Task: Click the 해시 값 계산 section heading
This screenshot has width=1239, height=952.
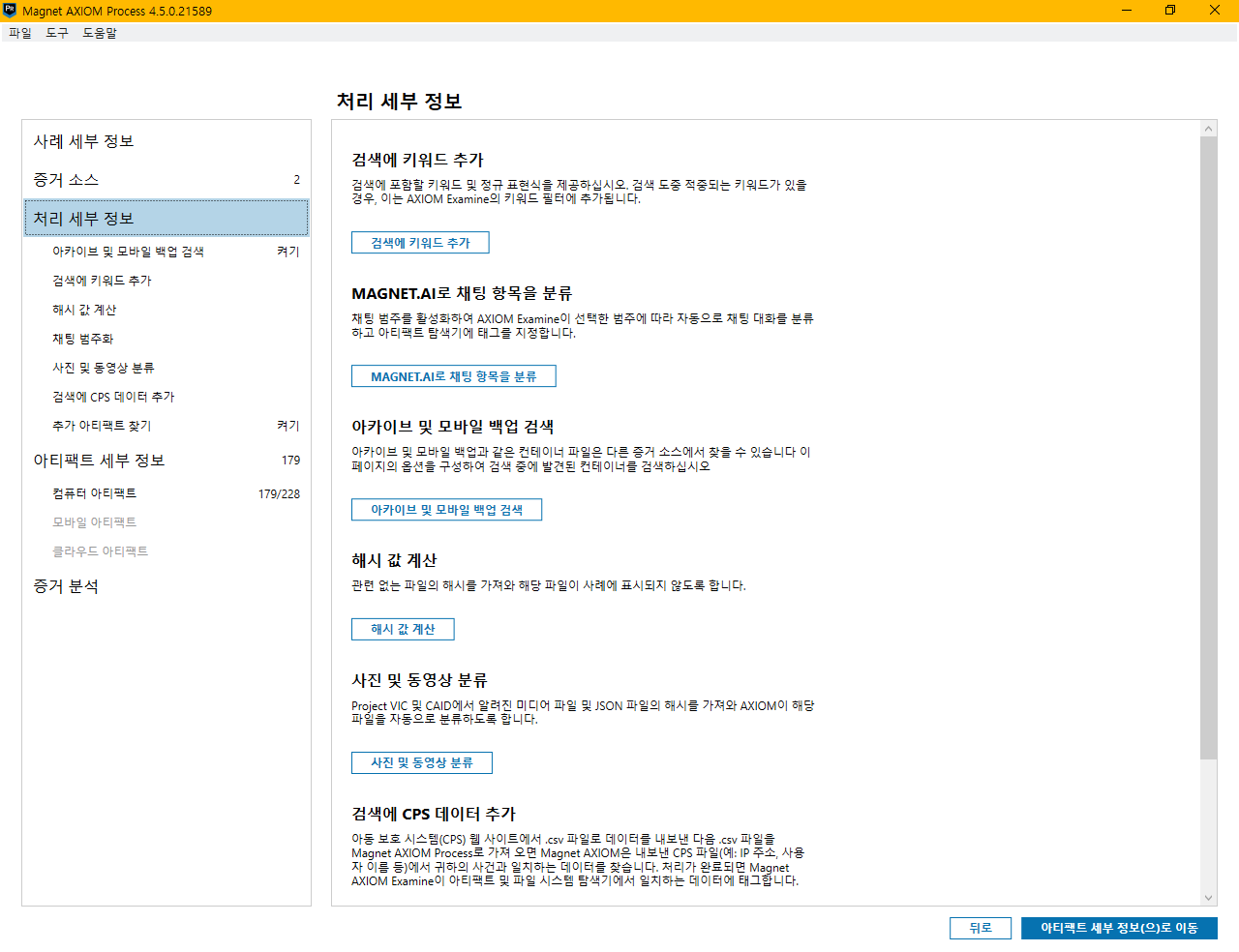Action: [x=394, y=560]
